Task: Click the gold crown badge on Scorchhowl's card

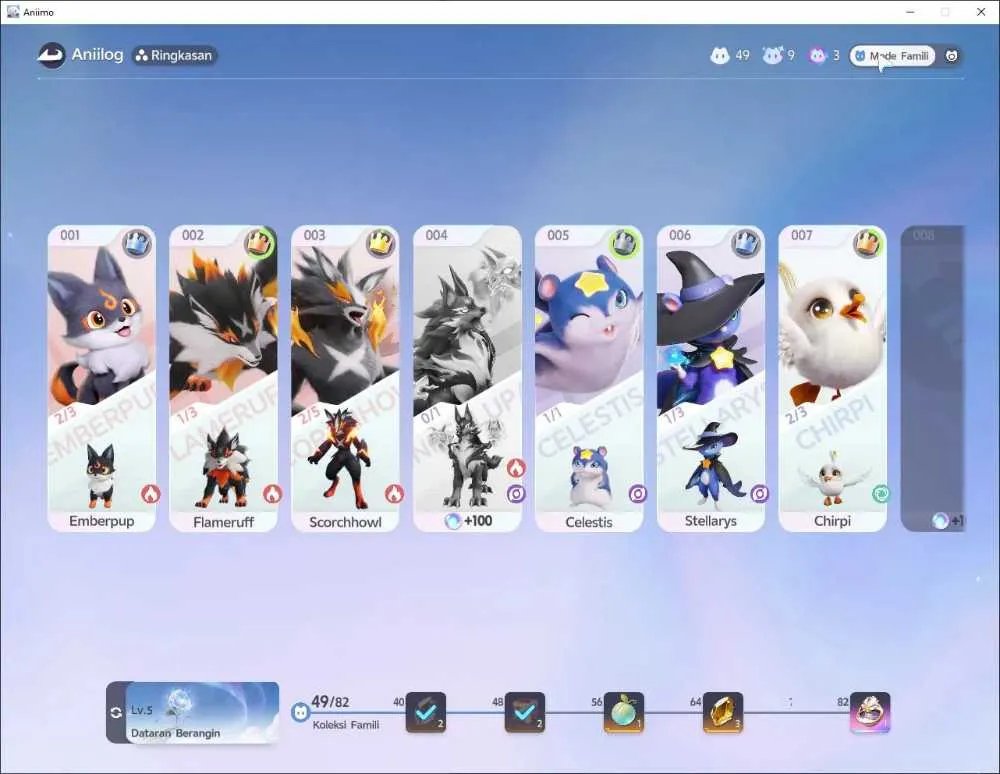Action: pos(381,244)
